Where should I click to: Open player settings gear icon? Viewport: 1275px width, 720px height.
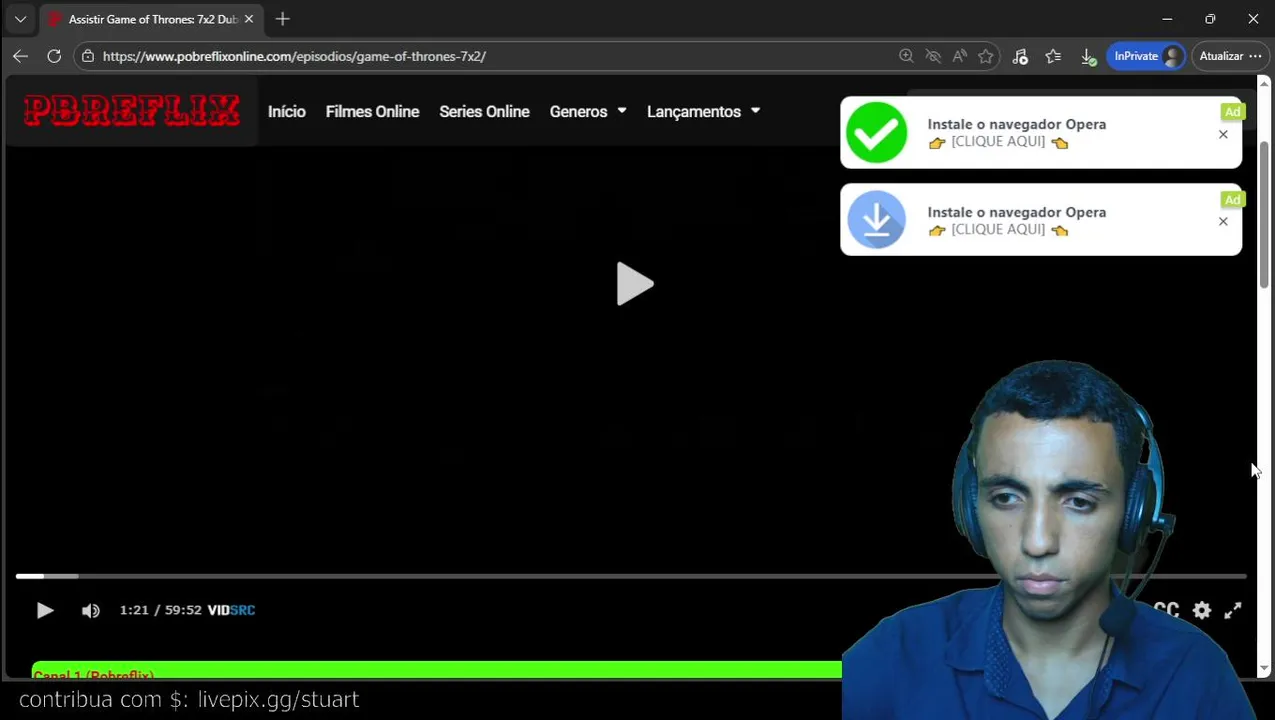(1202, 610)
